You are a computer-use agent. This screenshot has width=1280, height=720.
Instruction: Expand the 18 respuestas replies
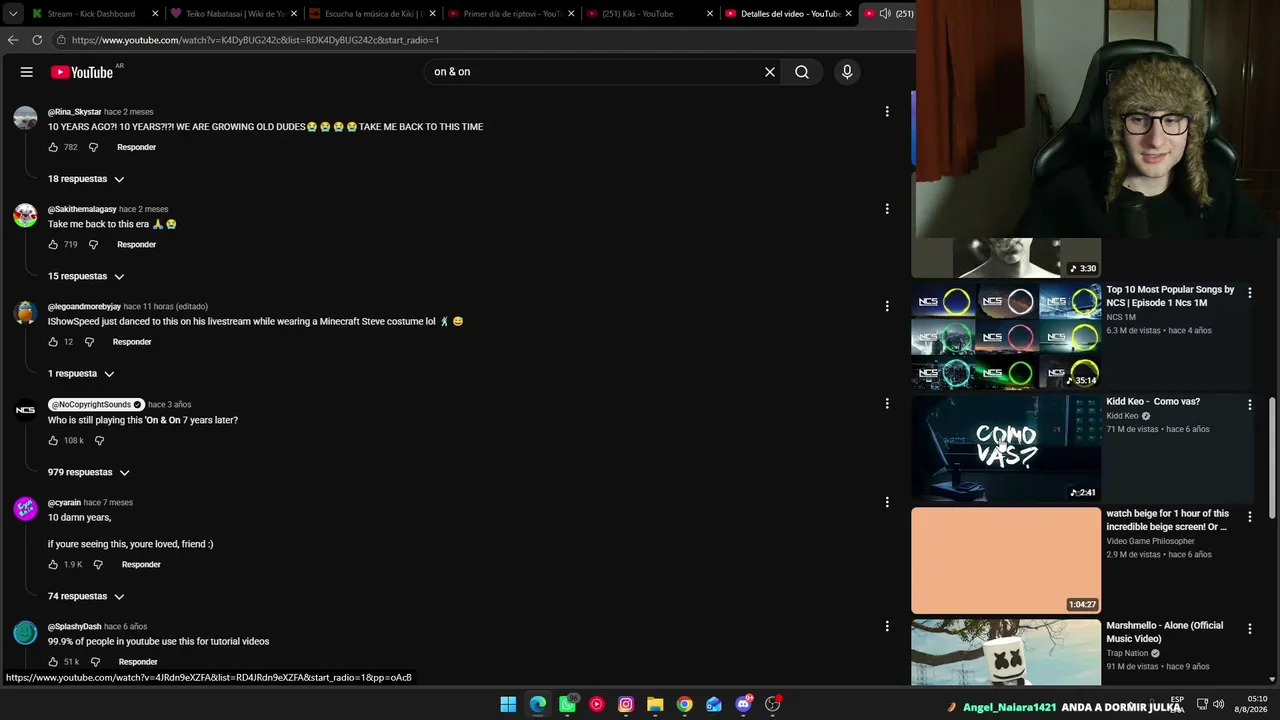[86, 179]
